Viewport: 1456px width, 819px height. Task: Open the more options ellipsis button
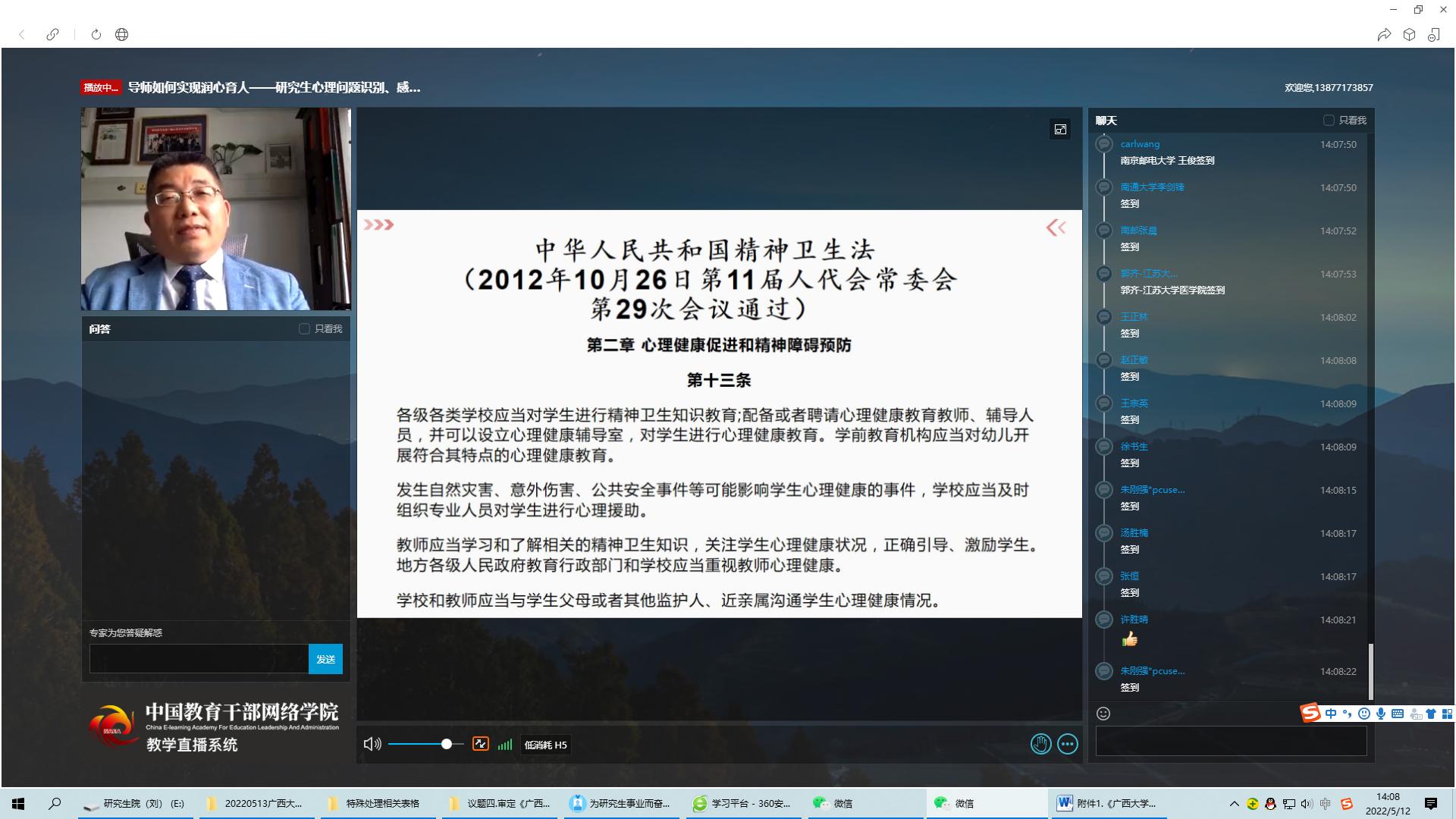click(1068, 744)
